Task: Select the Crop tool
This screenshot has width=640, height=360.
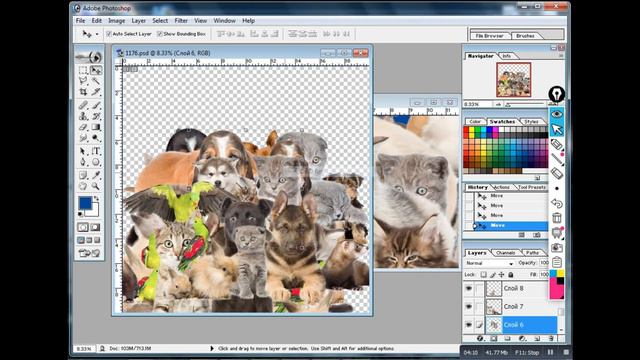Action: point(83,92)
